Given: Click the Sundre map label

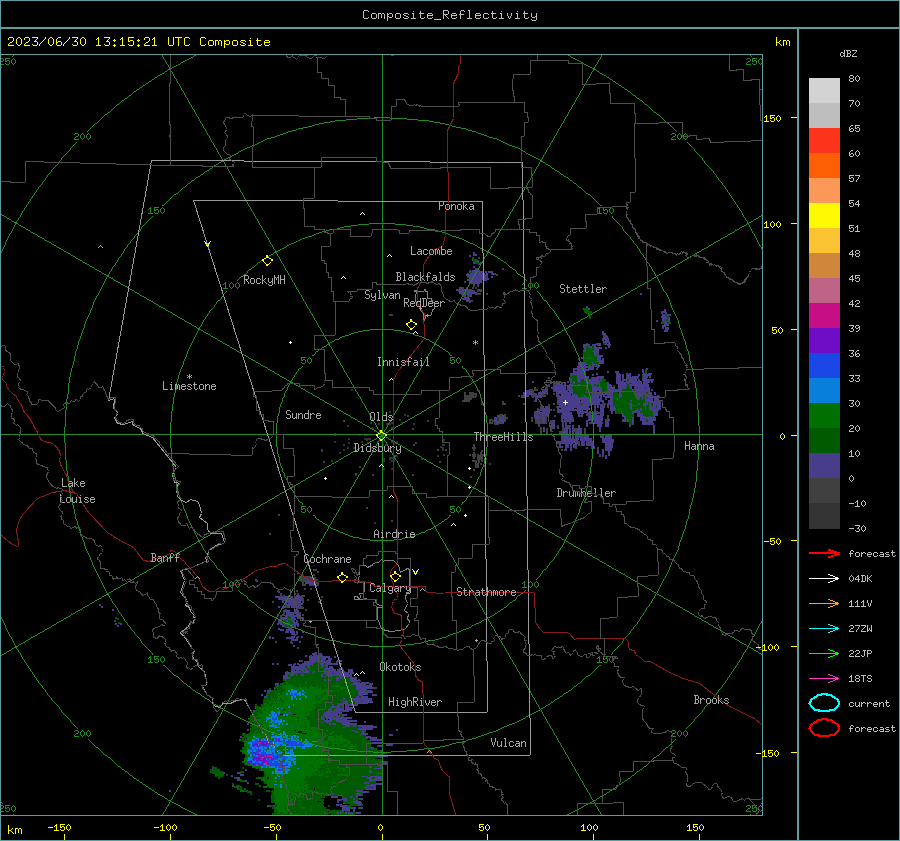Looking at the screenshot, I should (x=303, y=414).
